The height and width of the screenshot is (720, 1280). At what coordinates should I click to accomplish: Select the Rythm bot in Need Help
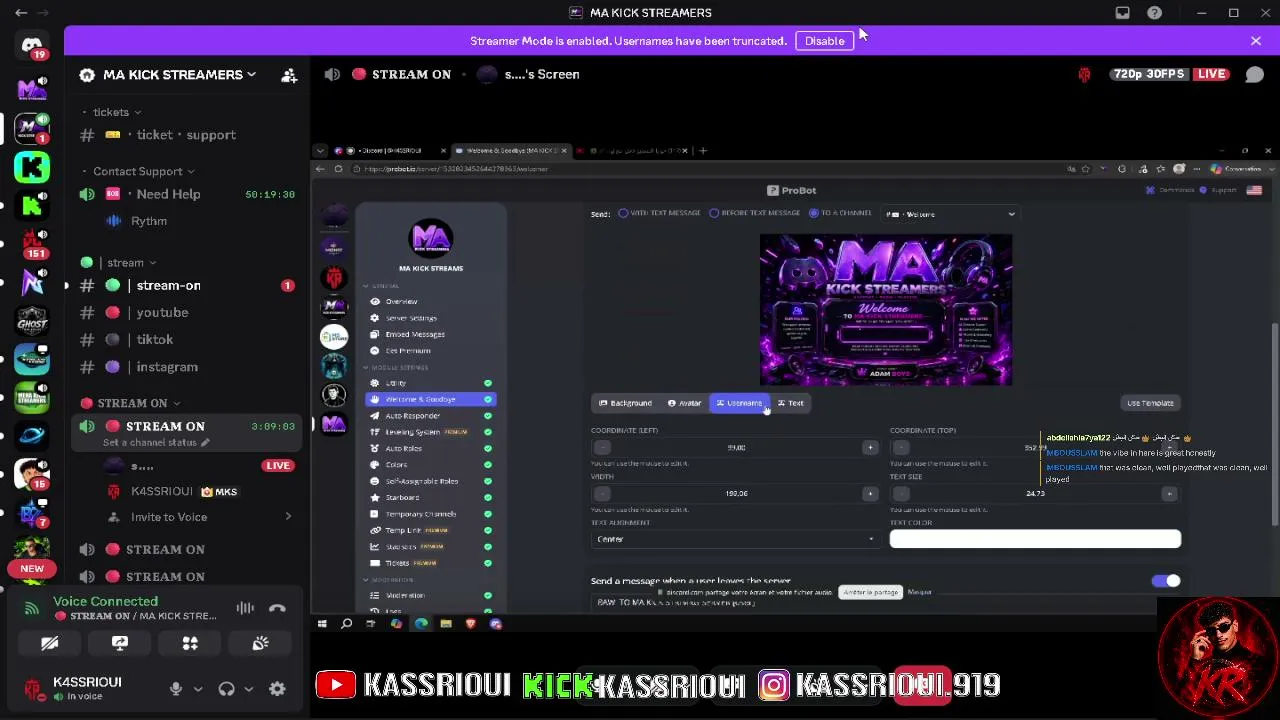187,221
